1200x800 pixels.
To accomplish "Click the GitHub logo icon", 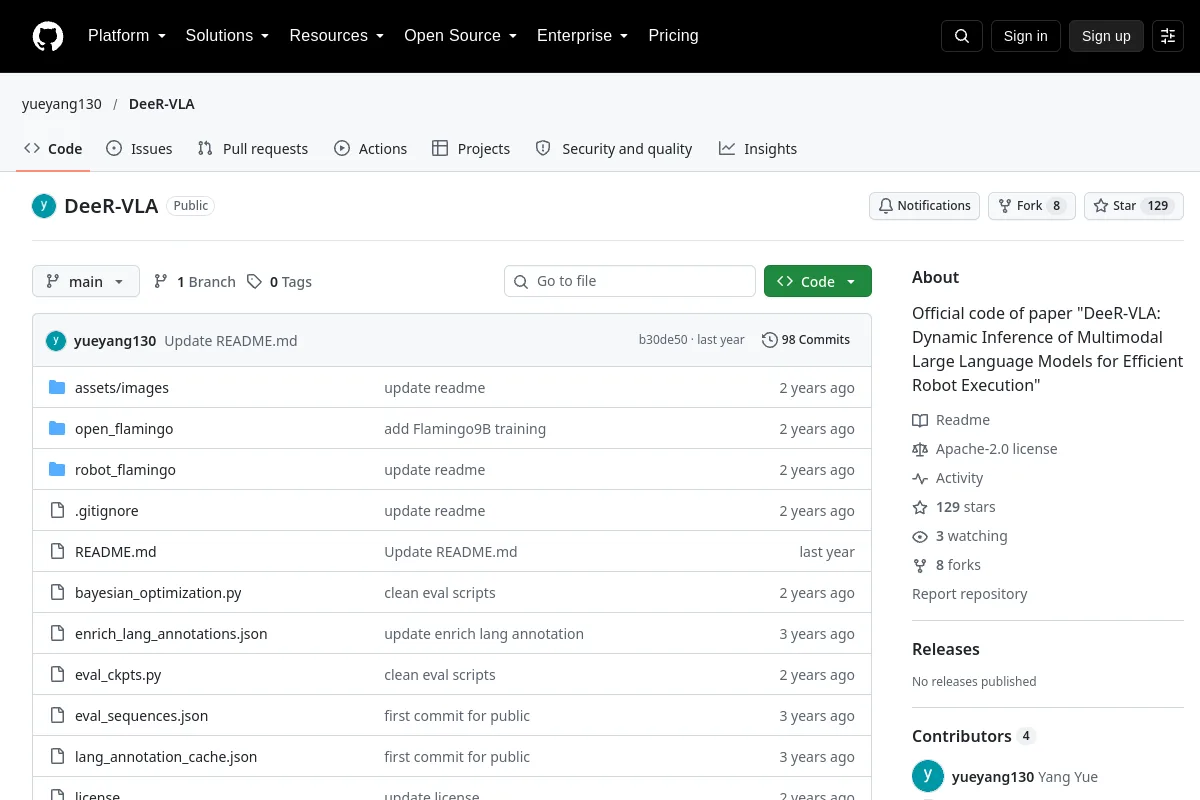I will click(x=48, y=36).
